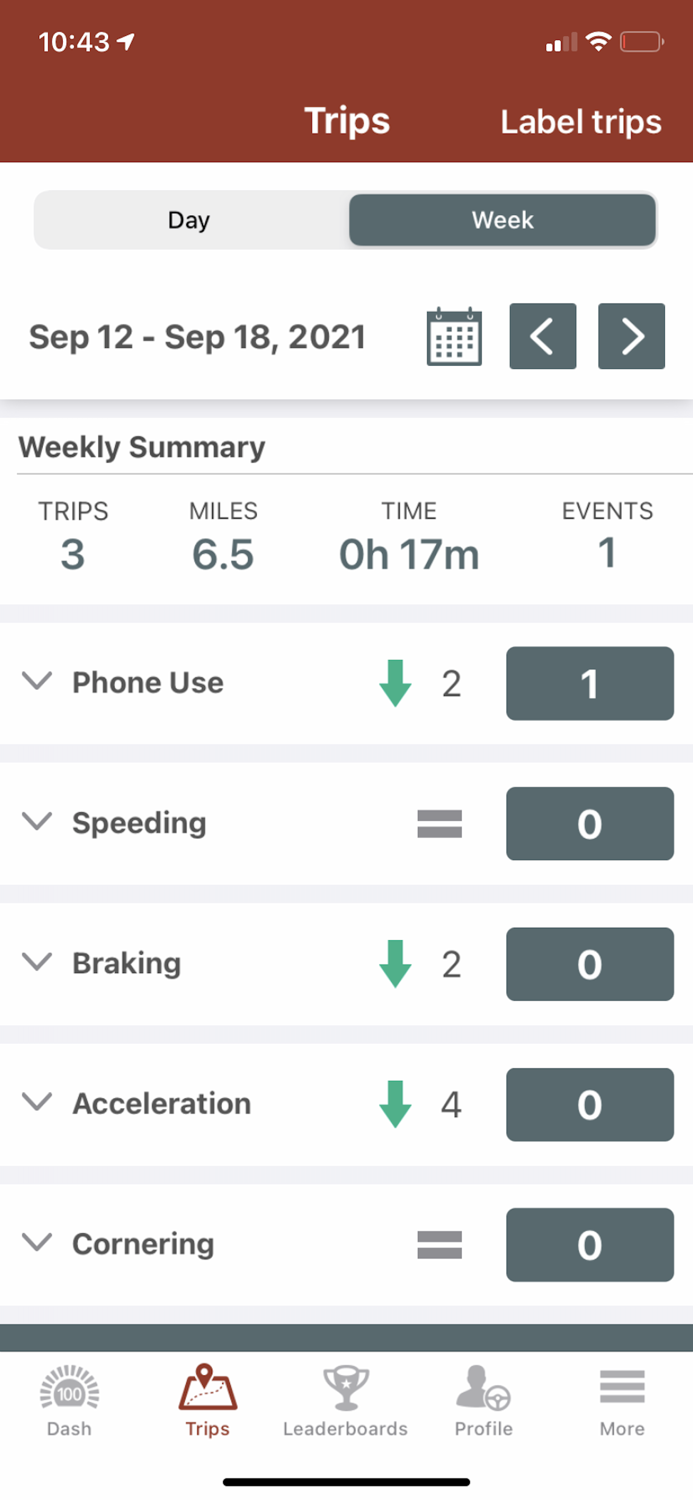Viewport: 693px width, 1500px height.
Task: Open the Trips screen title
Action: click(x=346, y=120)
